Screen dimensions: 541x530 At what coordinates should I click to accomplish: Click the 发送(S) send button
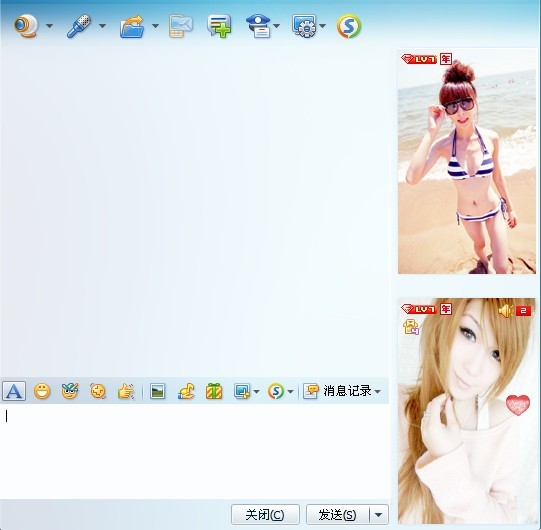point(337,515)
